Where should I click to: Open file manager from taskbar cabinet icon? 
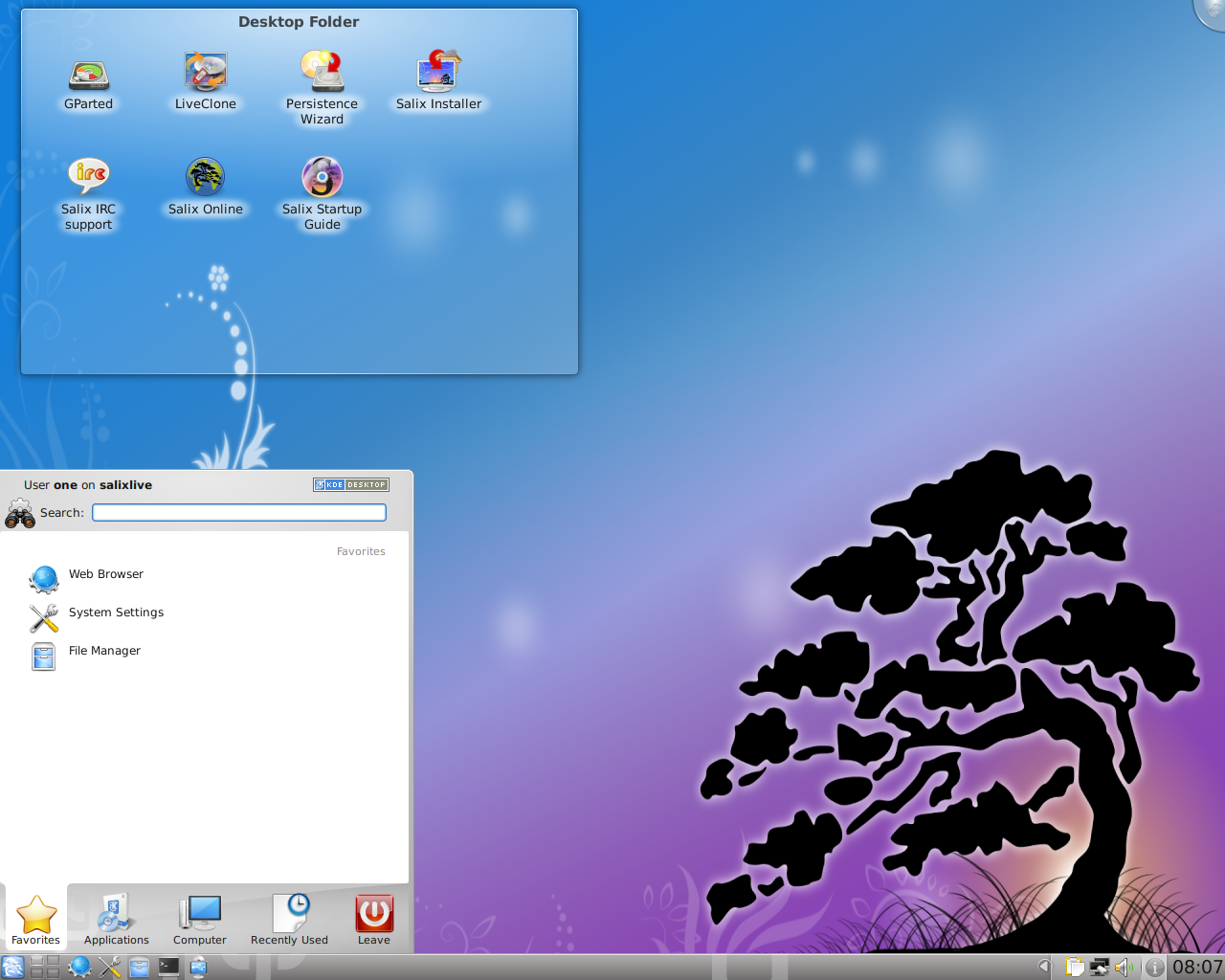[x=139, y=968]
